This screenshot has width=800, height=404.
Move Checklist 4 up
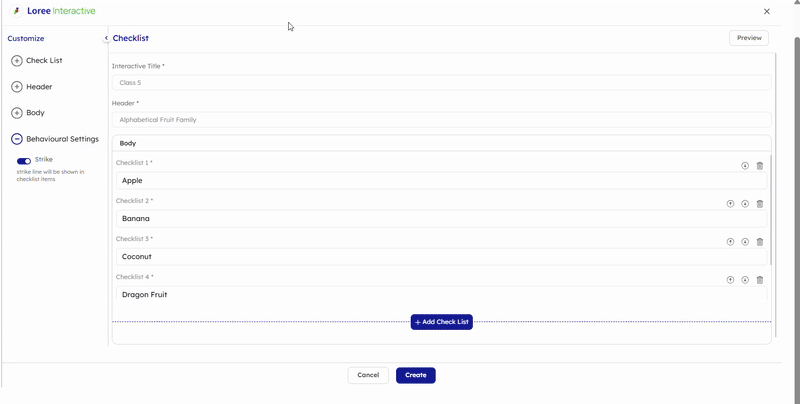pyautogui.click(x=730, y=280)
